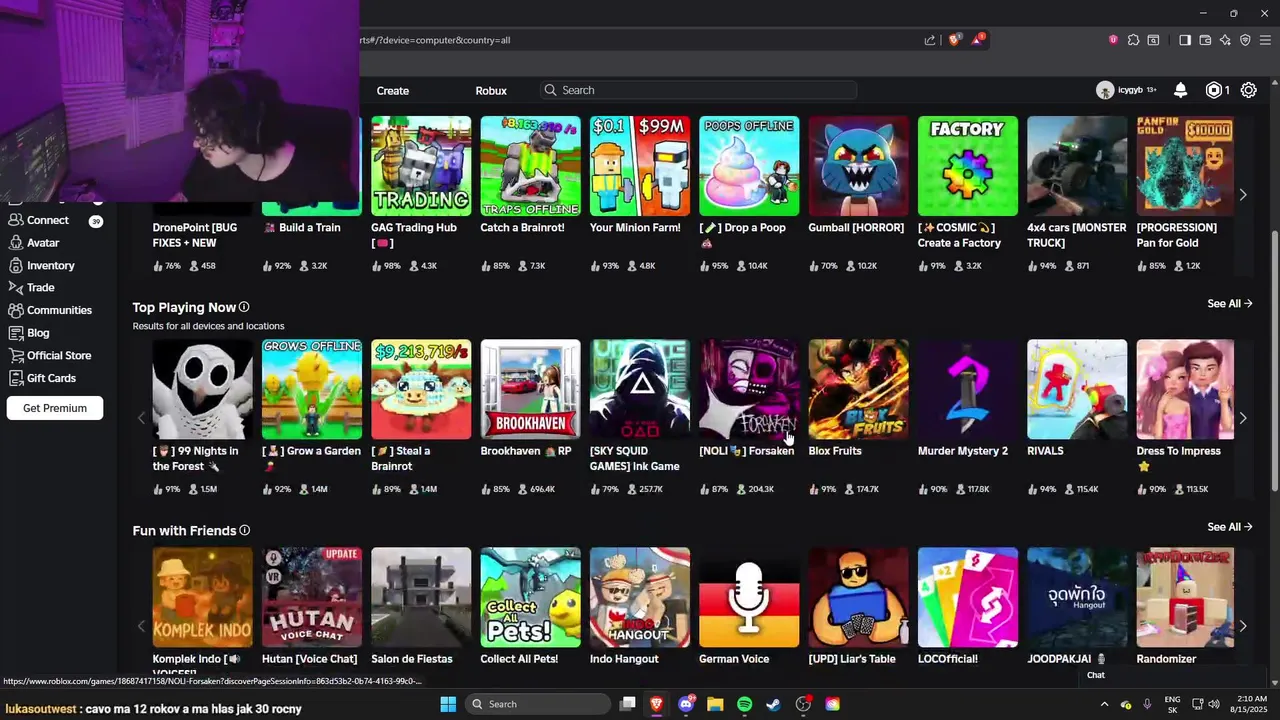Click See All for Top Playing Now

[x=1229, y=303]
